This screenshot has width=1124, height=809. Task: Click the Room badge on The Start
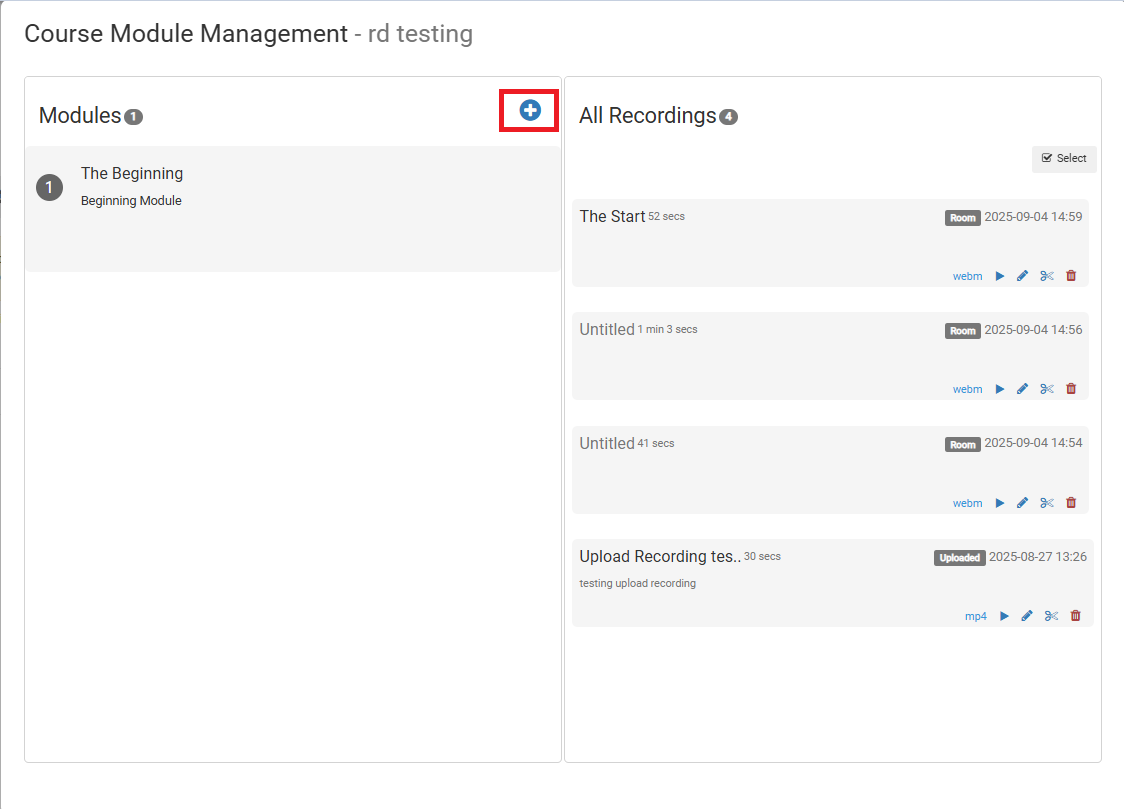point(962,218)
